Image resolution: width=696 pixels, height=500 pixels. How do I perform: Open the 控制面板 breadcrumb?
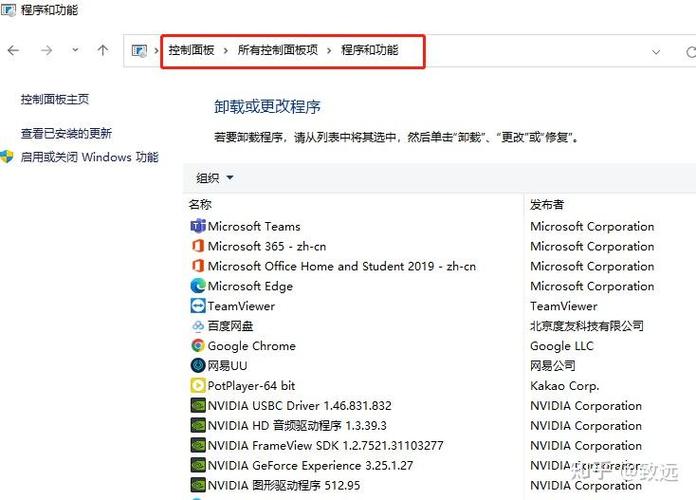[191, 50]
